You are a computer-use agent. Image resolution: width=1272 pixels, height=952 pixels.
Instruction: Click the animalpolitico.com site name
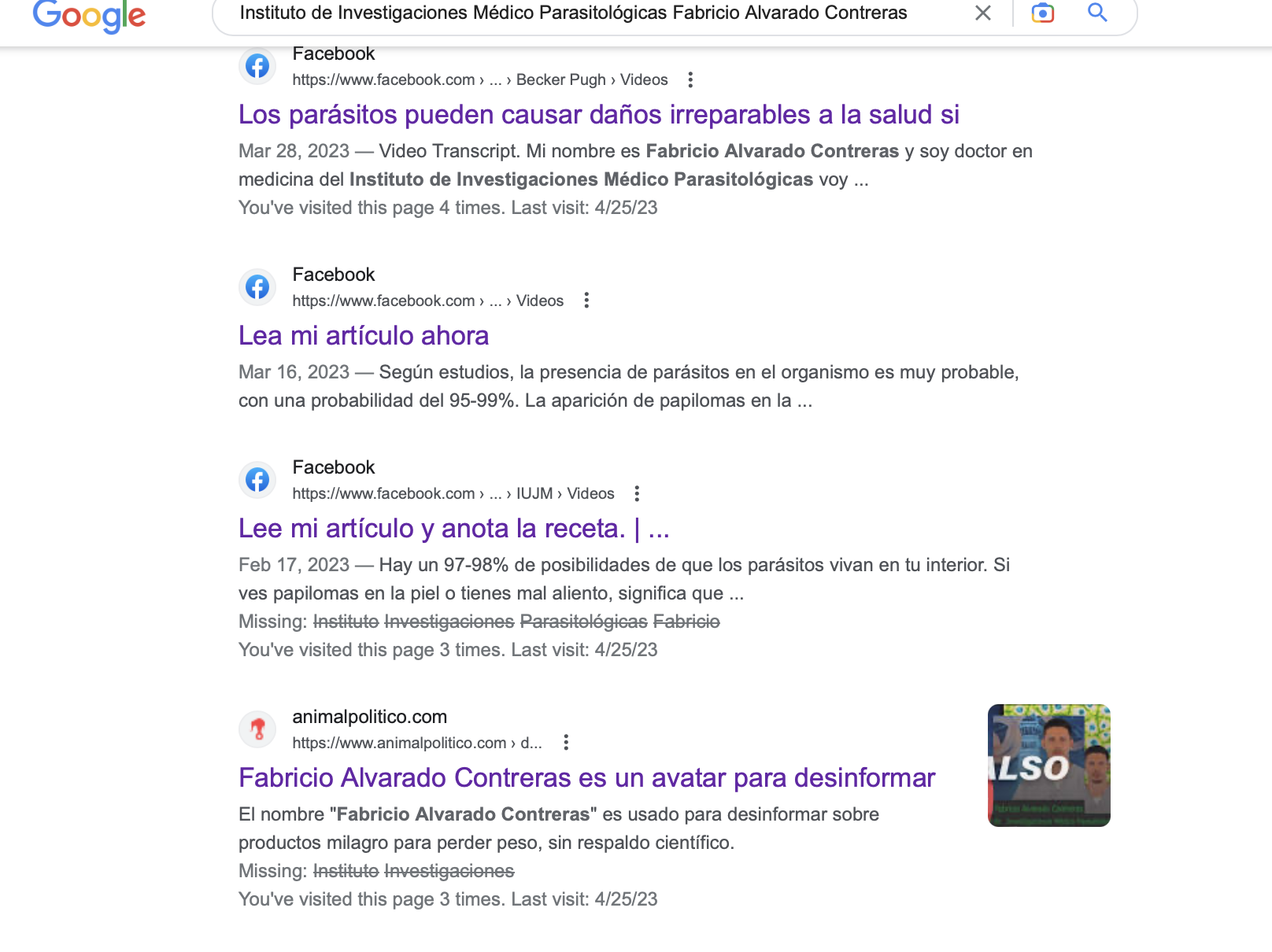[370, 717]
